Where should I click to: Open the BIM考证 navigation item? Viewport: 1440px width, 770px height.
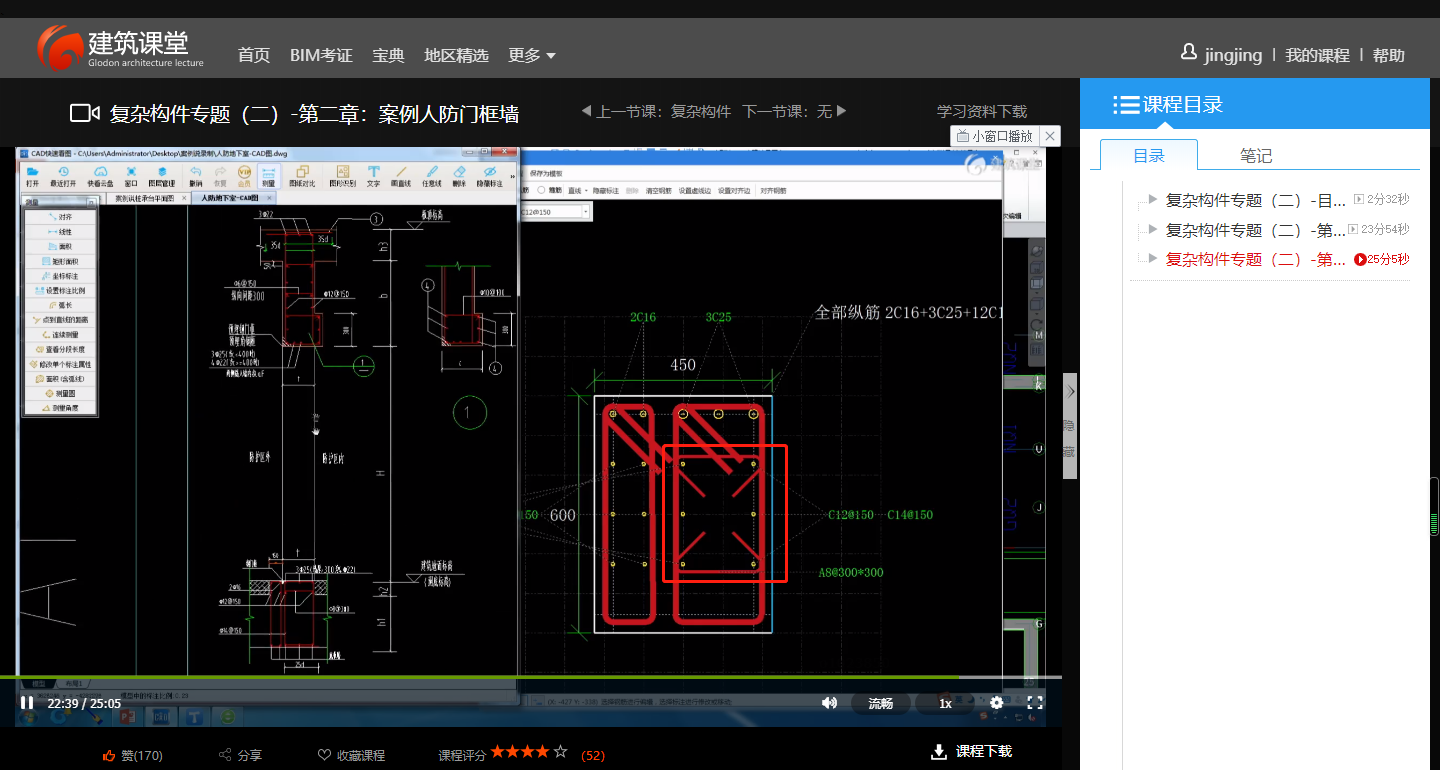tap(321, 55)
